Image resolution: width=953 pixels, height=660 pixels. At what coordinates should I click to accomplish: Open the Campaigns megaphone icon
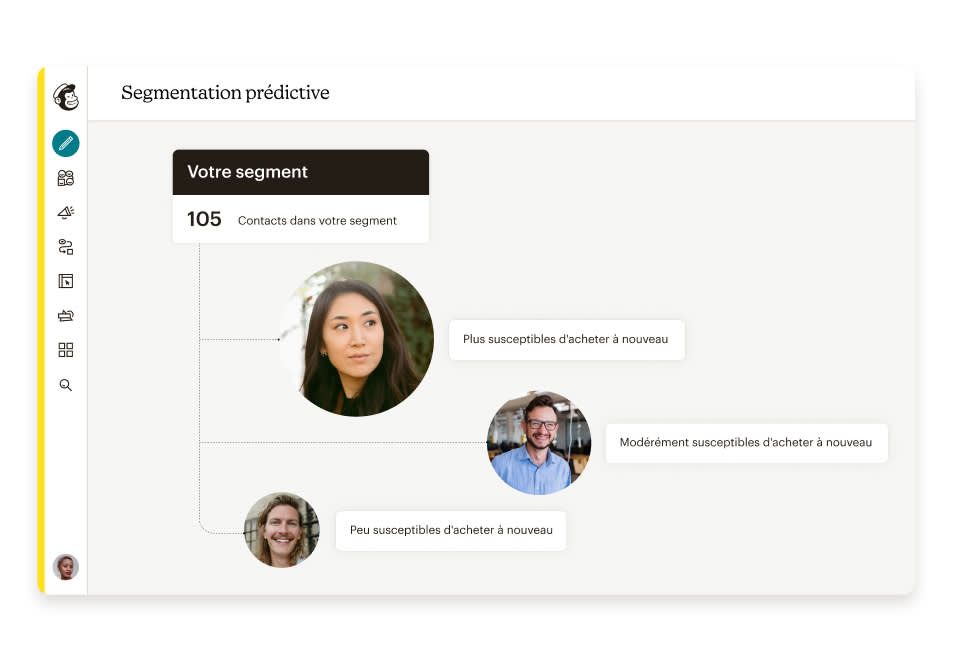66,212
